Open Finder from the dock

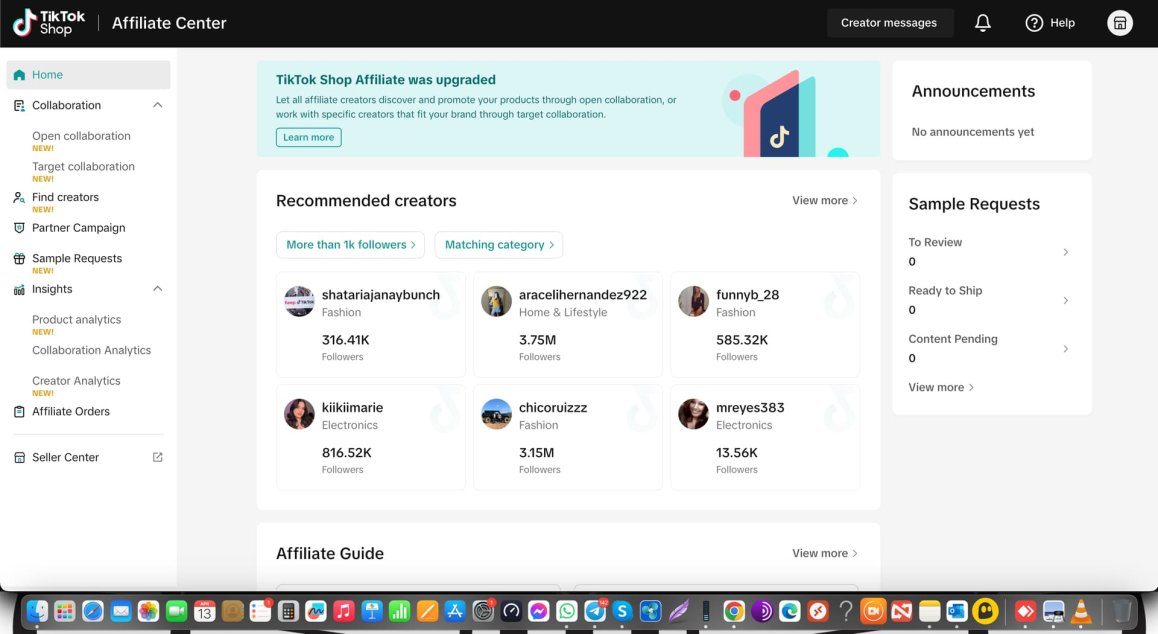click(x=37, y=611)
